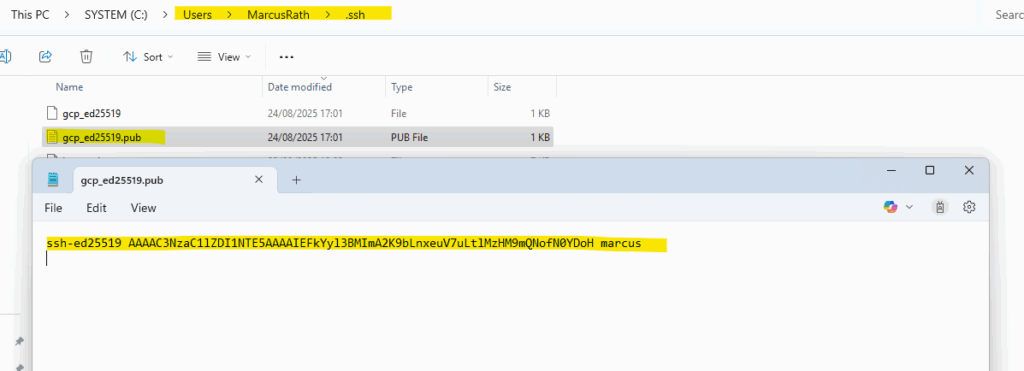The height and width of the screenshot is (371, 1024).
Task: Open Notepad settings gear
Action: [x=969, y=207]
